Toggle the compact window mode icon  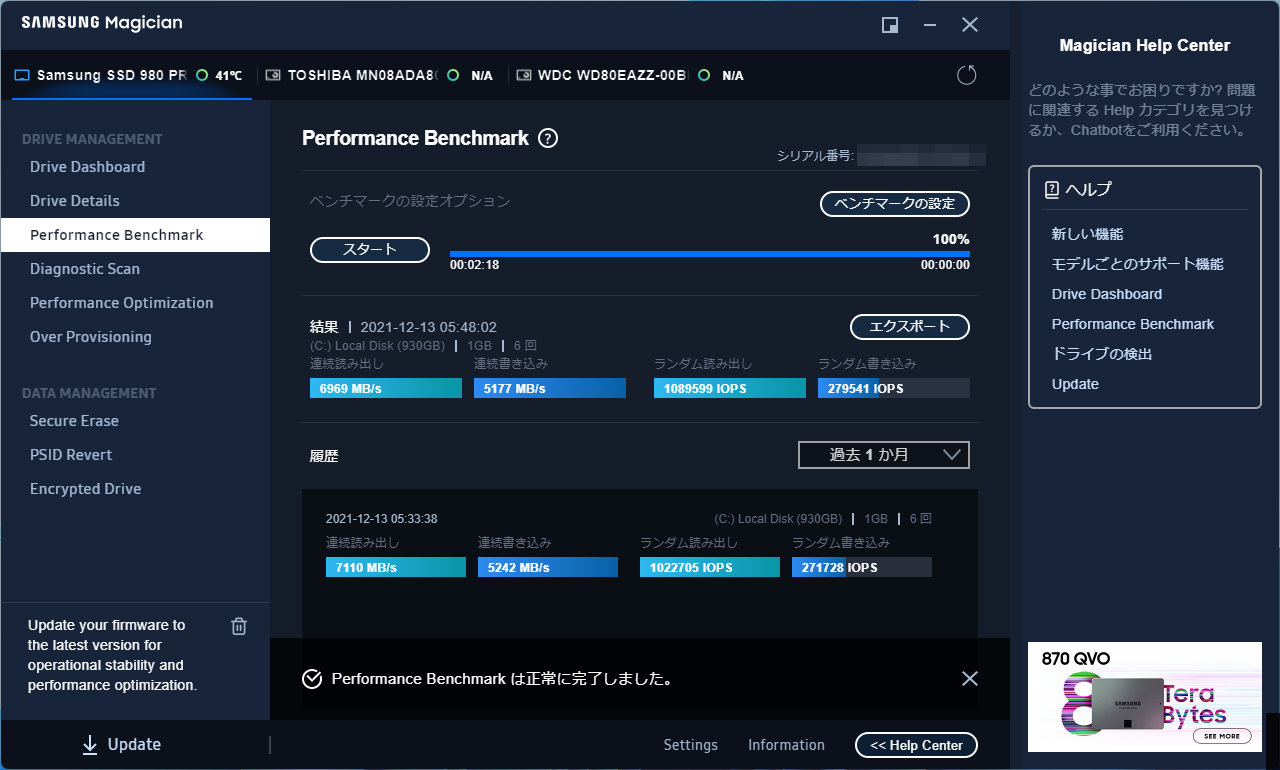[890, 25]
